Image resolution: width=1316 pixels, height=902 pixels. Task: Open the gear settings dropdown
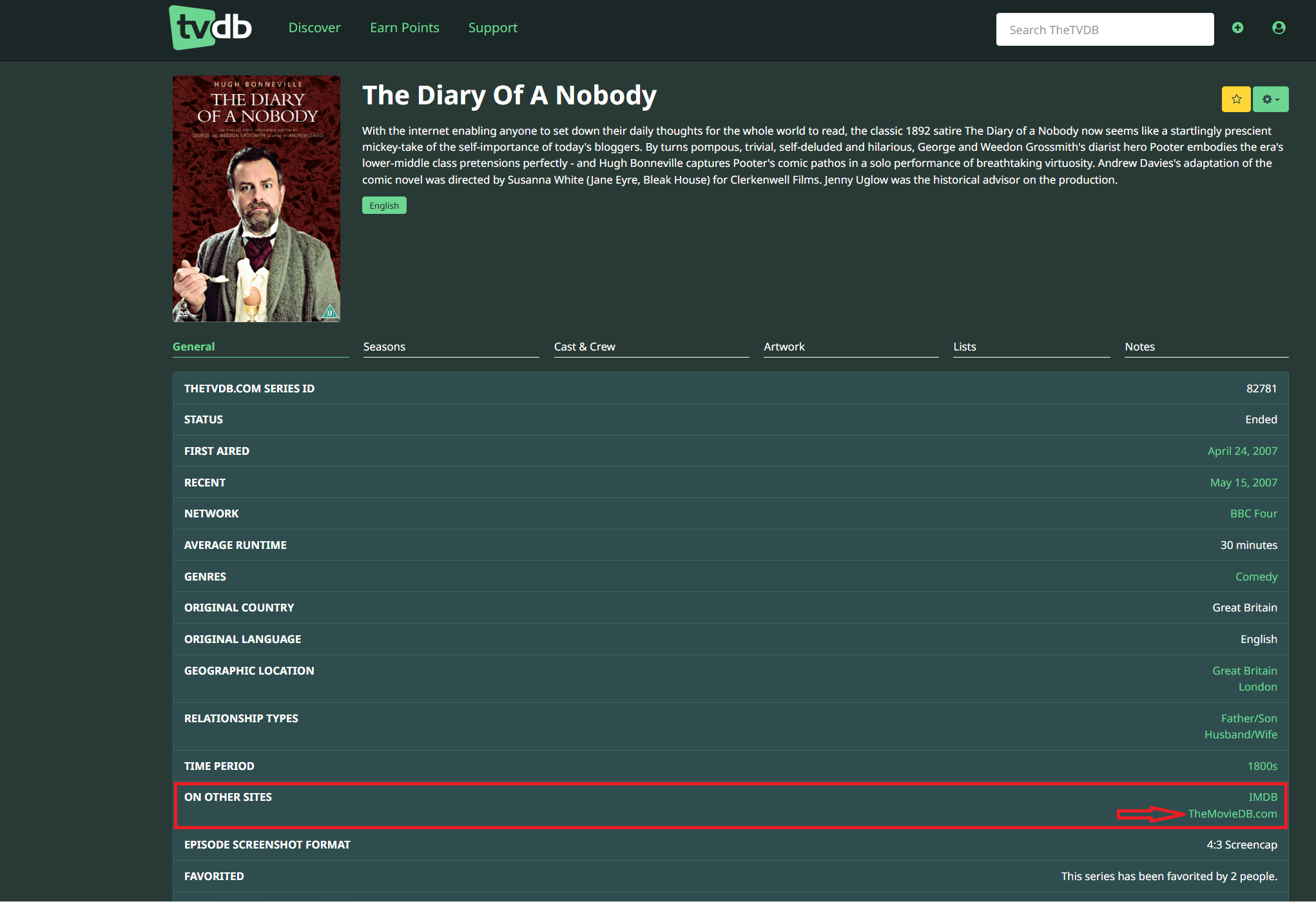pyautogui.click(x=1270, y=99)
